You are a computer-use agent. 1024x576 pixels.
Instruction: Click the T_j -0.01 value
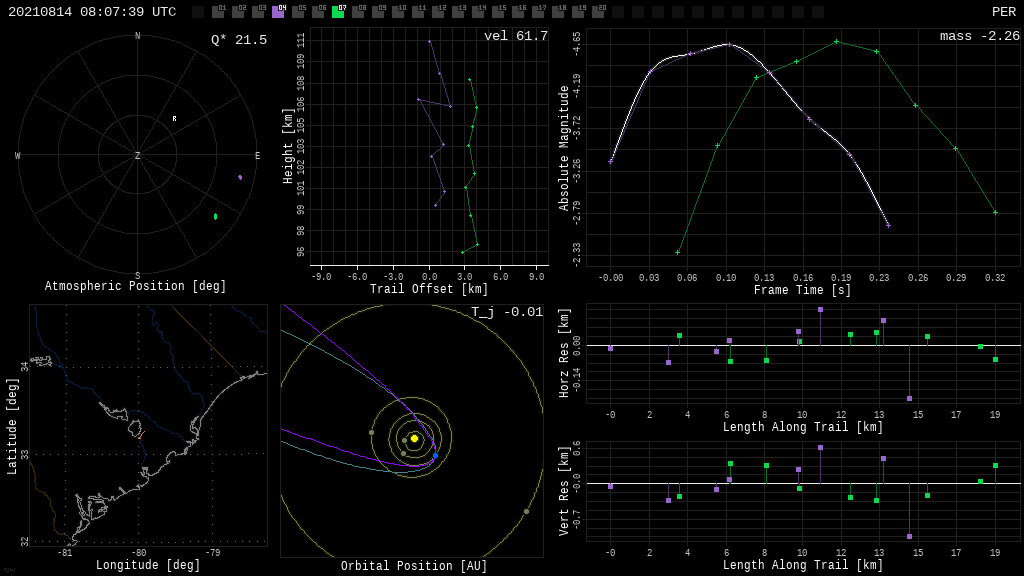tap(507, 312)
